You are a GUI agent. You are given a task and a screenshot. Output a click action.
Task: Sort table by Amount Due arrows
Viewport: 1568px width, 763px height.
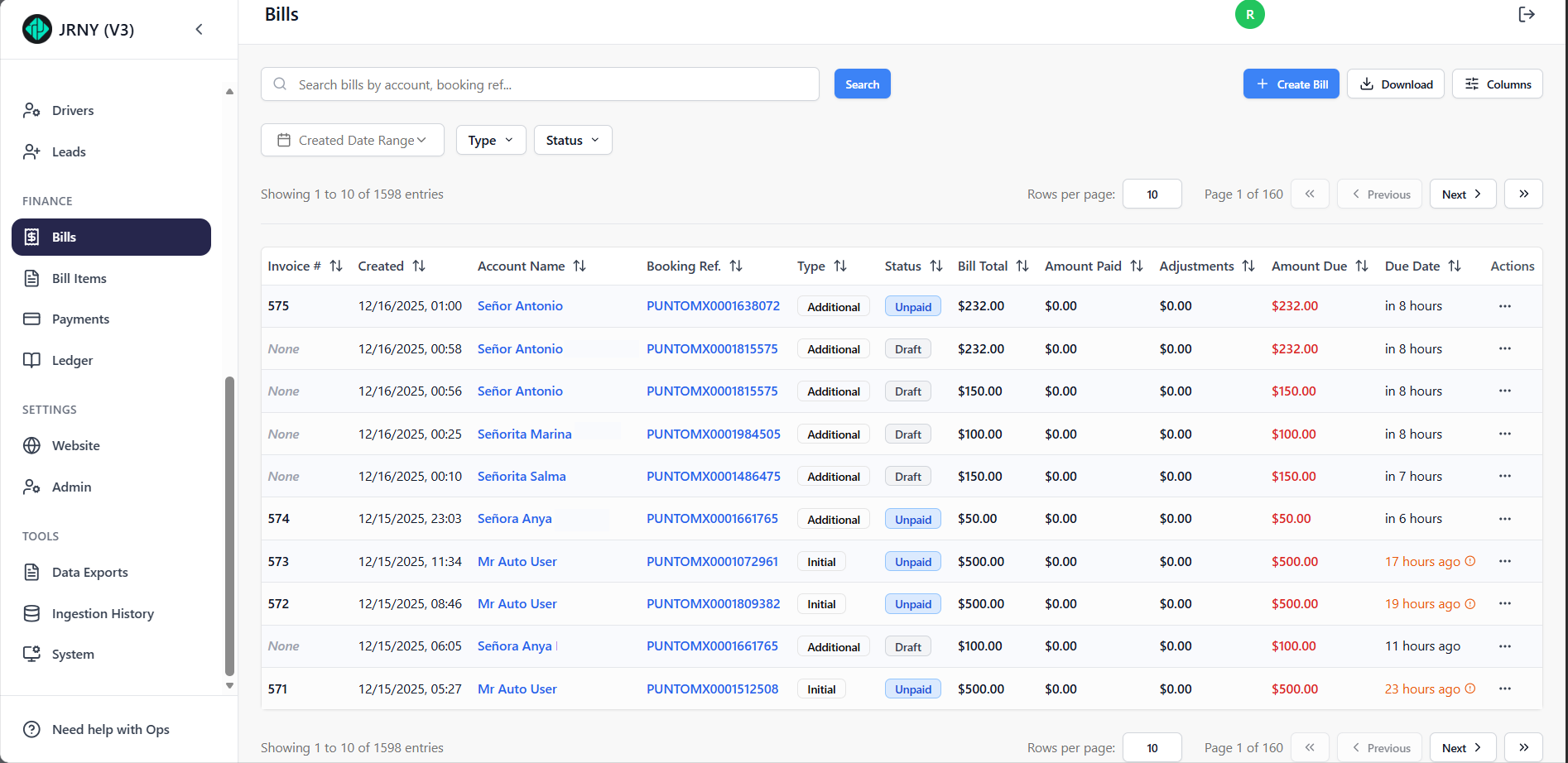1362,266
